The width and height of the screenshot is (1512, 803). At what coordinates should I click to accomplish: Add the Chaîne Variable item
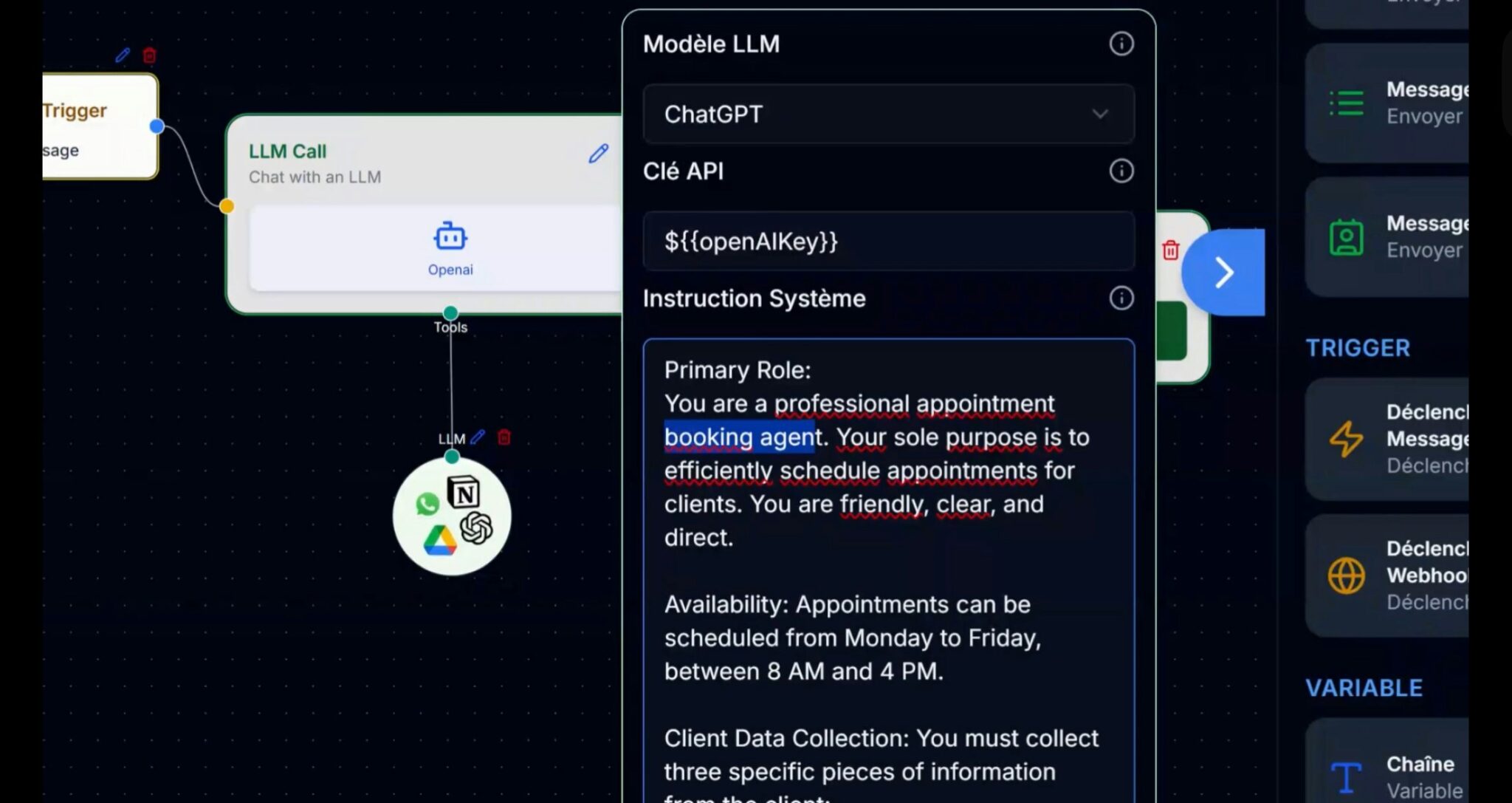[1386, 776]
